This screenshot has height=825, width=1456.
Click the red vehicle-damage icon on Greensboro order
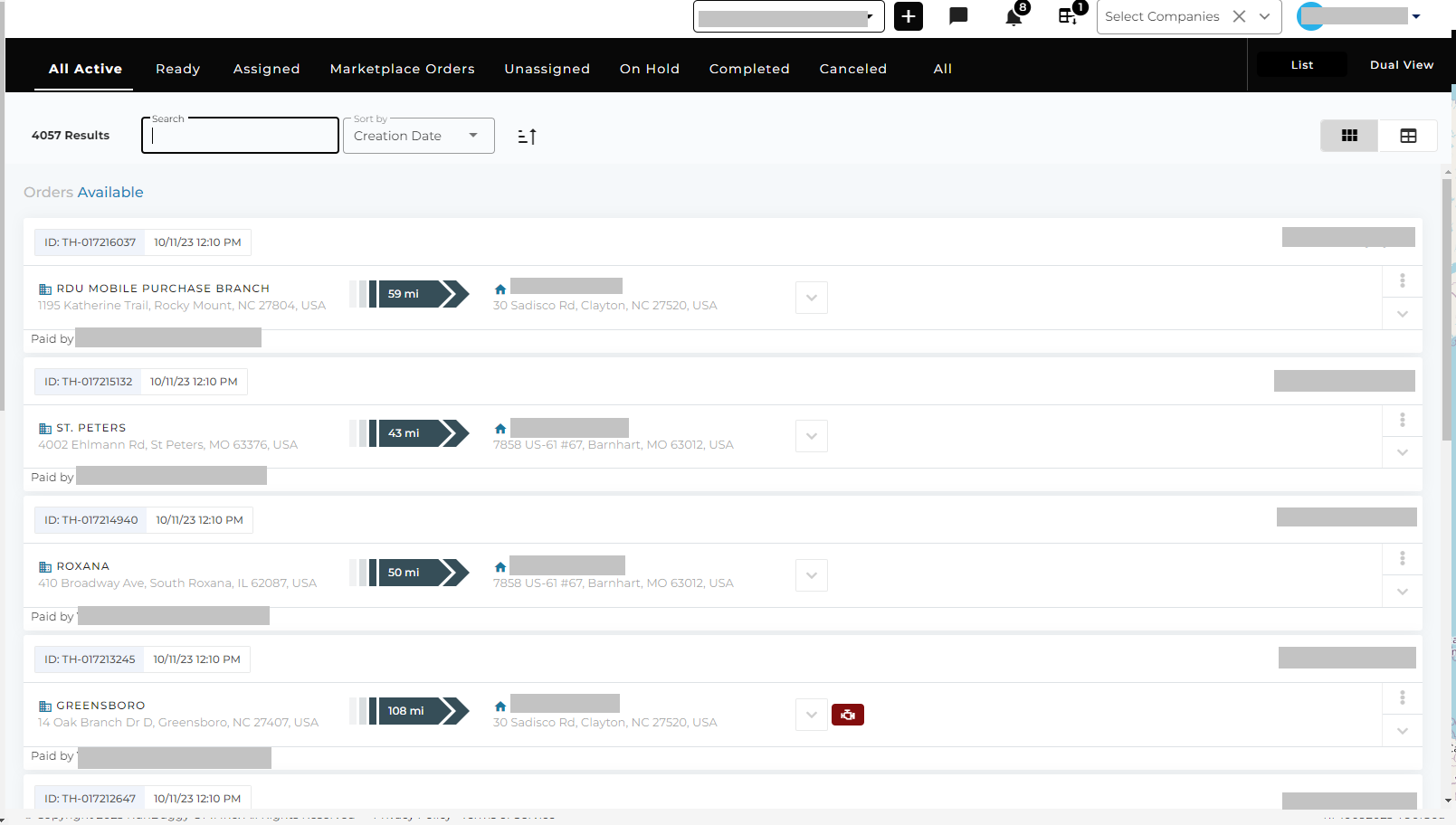pos(848,715)
